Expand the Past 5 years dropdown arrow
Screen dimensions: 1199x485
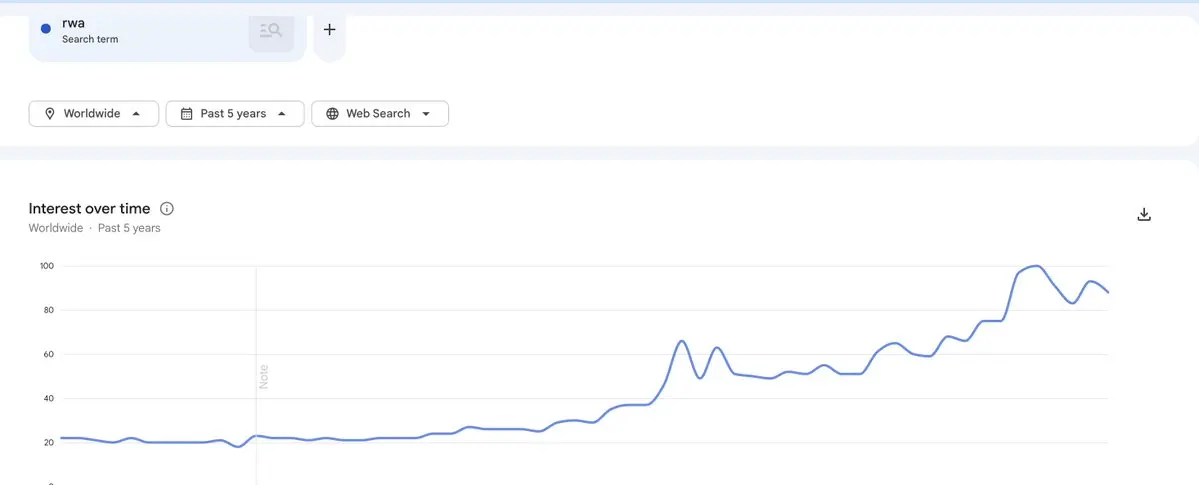[x=282, y=114]
